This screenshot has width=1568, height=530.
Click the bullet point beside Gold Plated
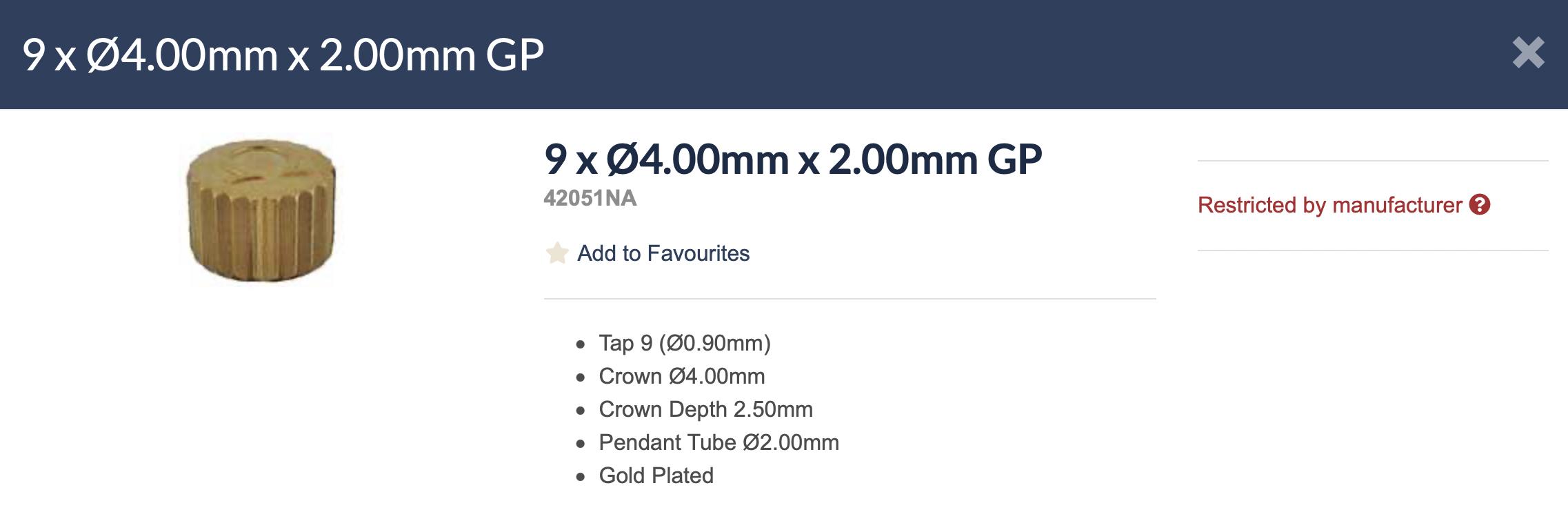pos(581,476)
